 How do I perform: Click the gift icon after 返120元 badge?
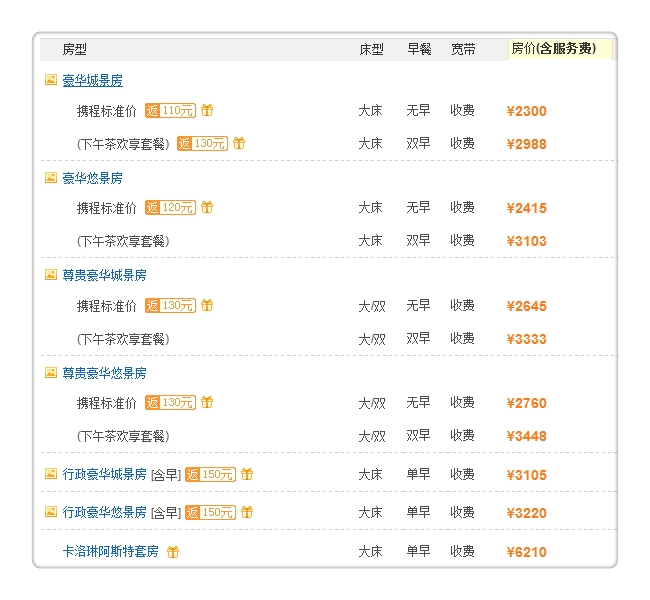[x=207, y=208]
